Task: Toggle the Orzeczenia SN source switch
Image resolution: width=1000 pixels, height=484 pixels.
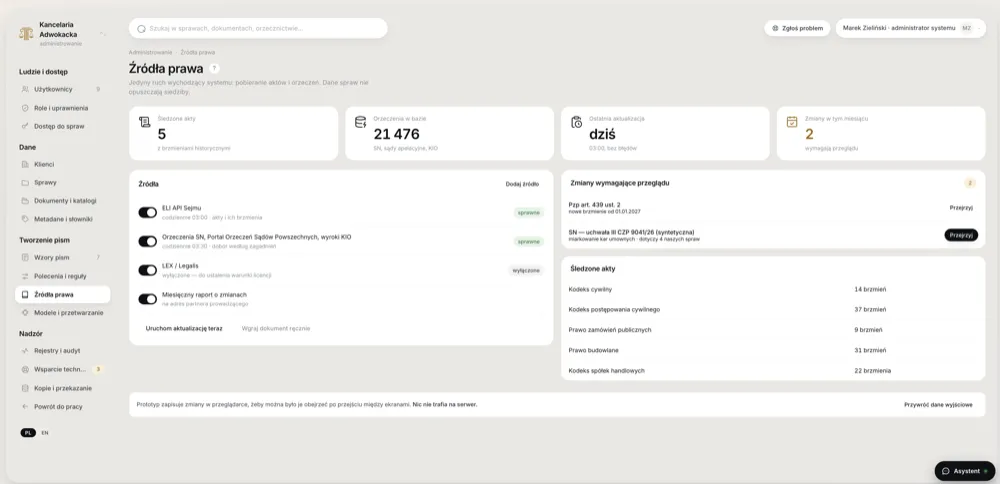Action: tap(147, 241)
